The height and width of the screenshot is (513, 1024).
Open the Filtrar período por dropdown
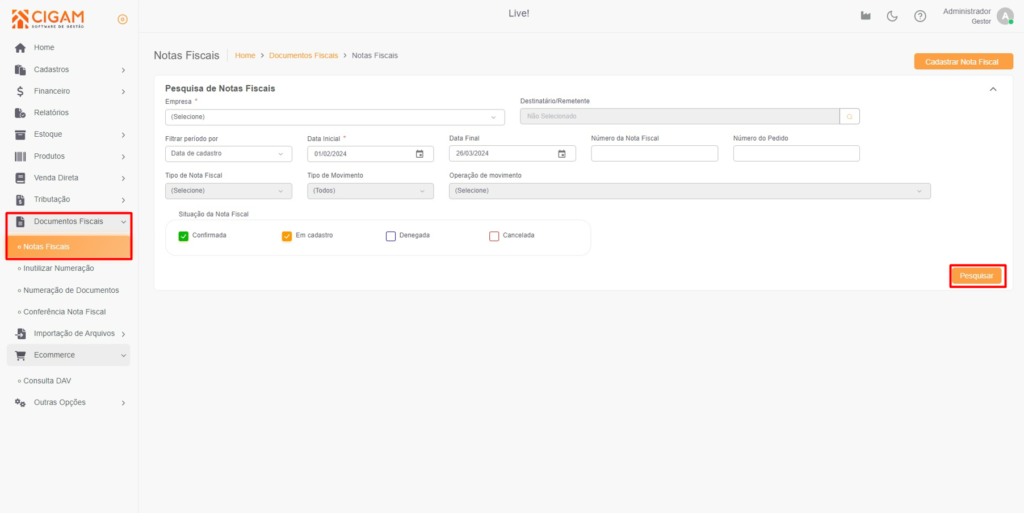229,153
